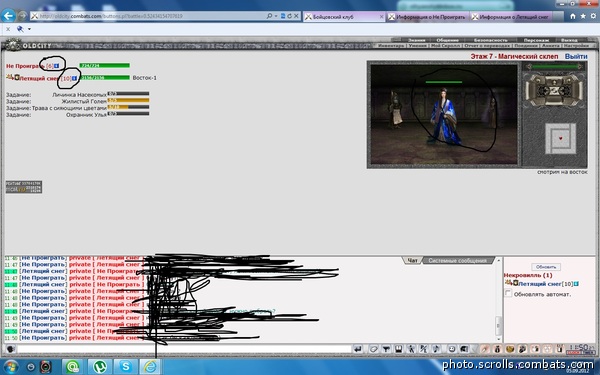Image resolution: width=600 pixels, height=375 pixels.
Task: Switch to browser tab Бойцовский клуб
Action: [344, 16]
